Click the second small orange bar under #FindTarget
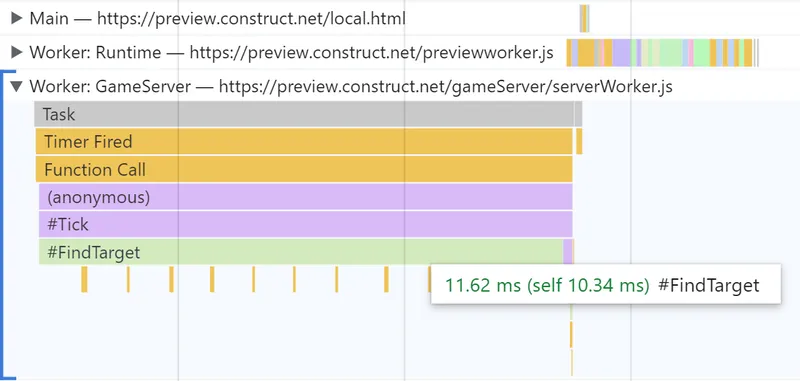The width and height of the screenshot is (800, 381). coord(128,279)
